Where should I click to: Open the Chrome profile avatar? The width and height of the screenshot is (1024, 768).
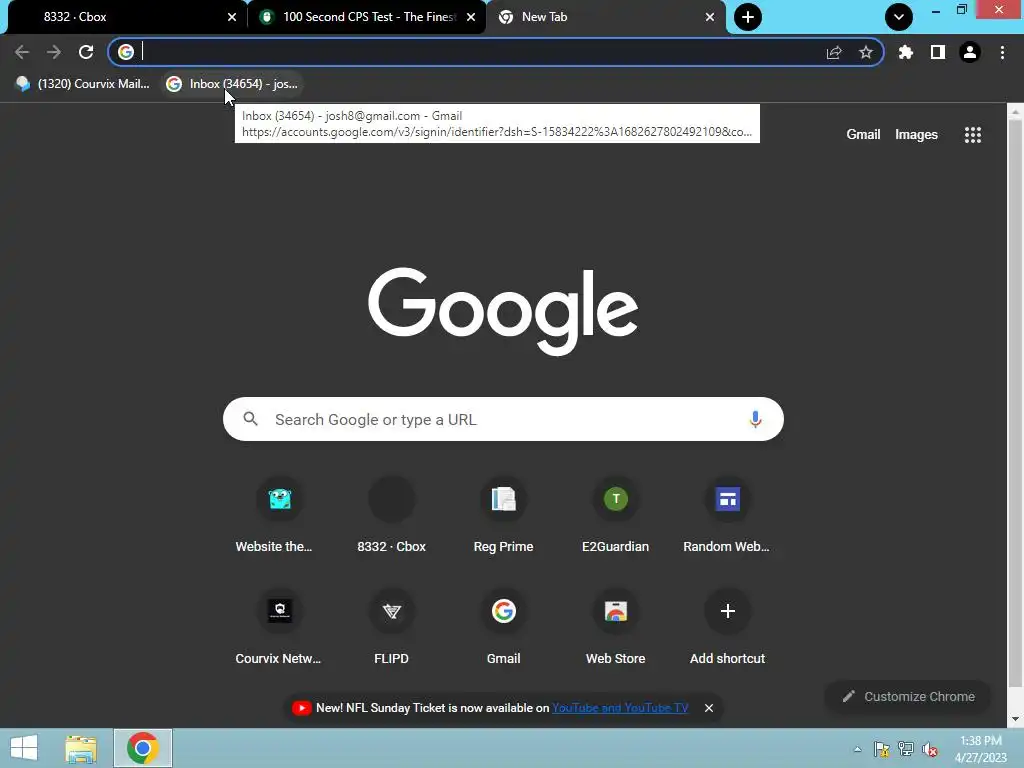[x=970, y=52]
